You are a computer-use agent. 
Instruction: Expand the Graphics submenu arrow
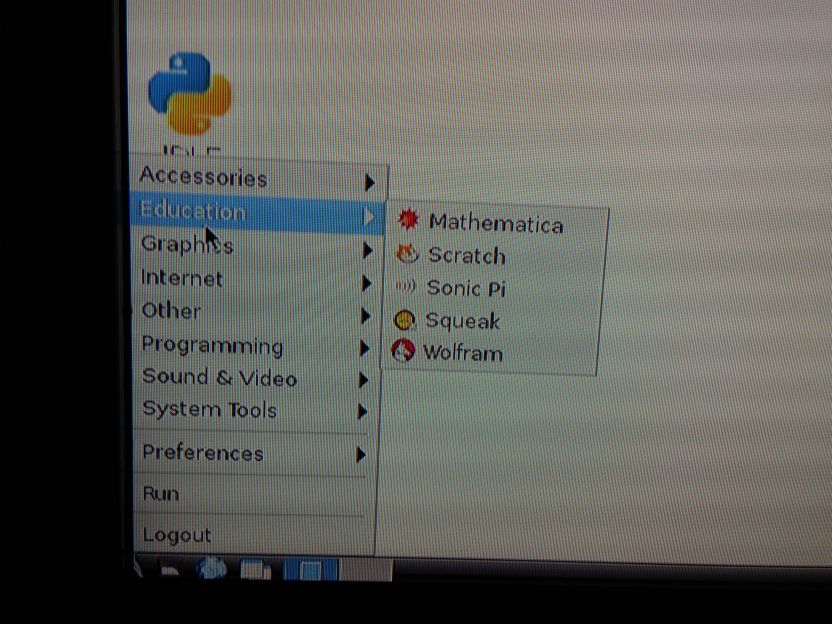point(367,250)
